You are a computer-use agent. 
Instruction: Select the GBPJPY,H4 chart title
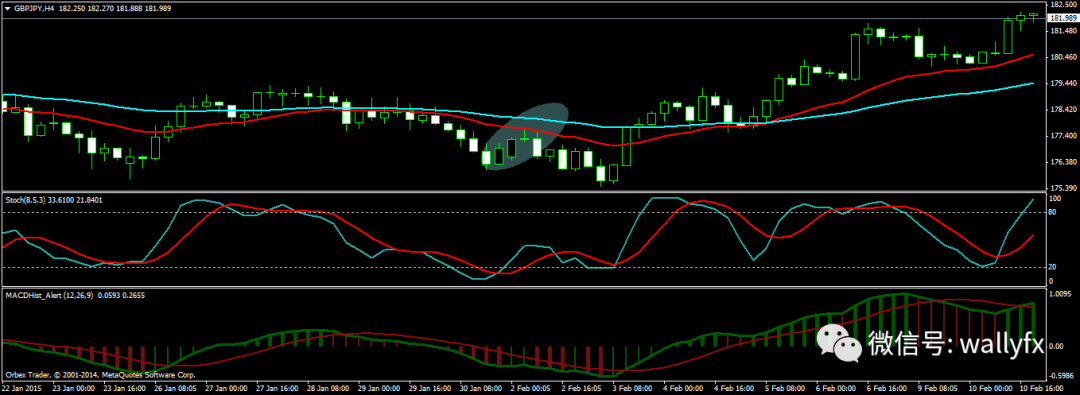click(x=34, y=8)
